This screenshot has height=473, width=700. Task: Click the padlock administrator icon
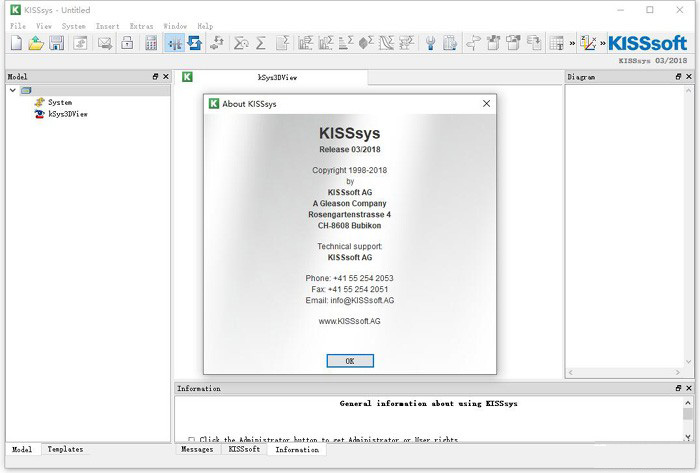127,43
